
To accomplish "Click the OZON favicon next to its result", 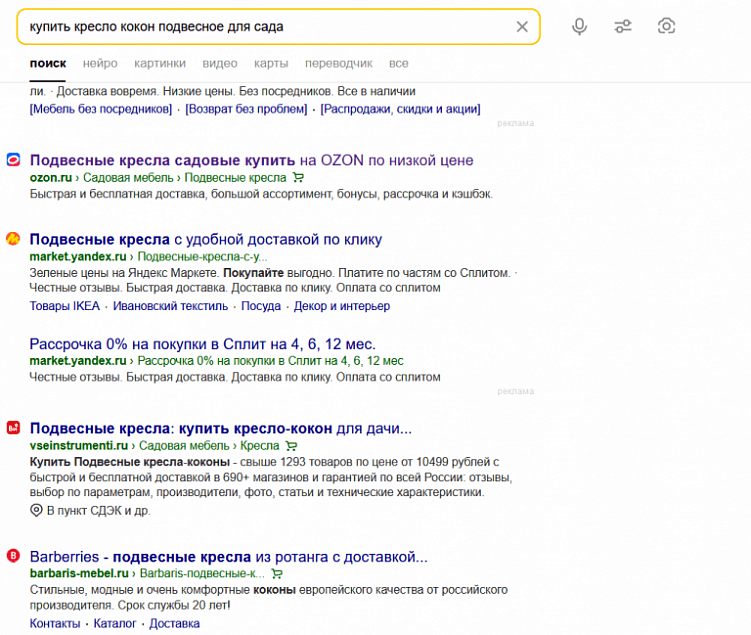I will pos(13,160).
